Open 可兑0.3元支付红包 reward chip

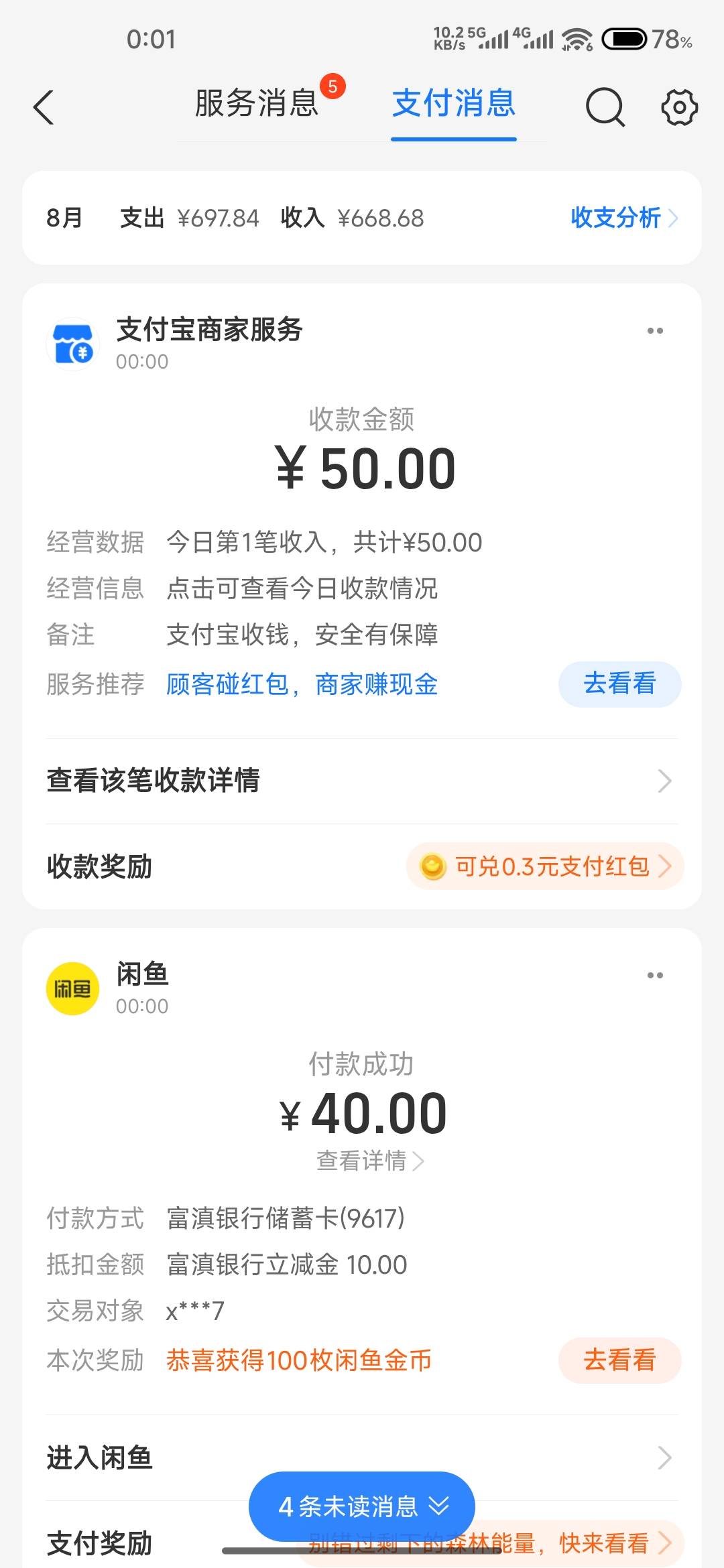pos(545,866)
